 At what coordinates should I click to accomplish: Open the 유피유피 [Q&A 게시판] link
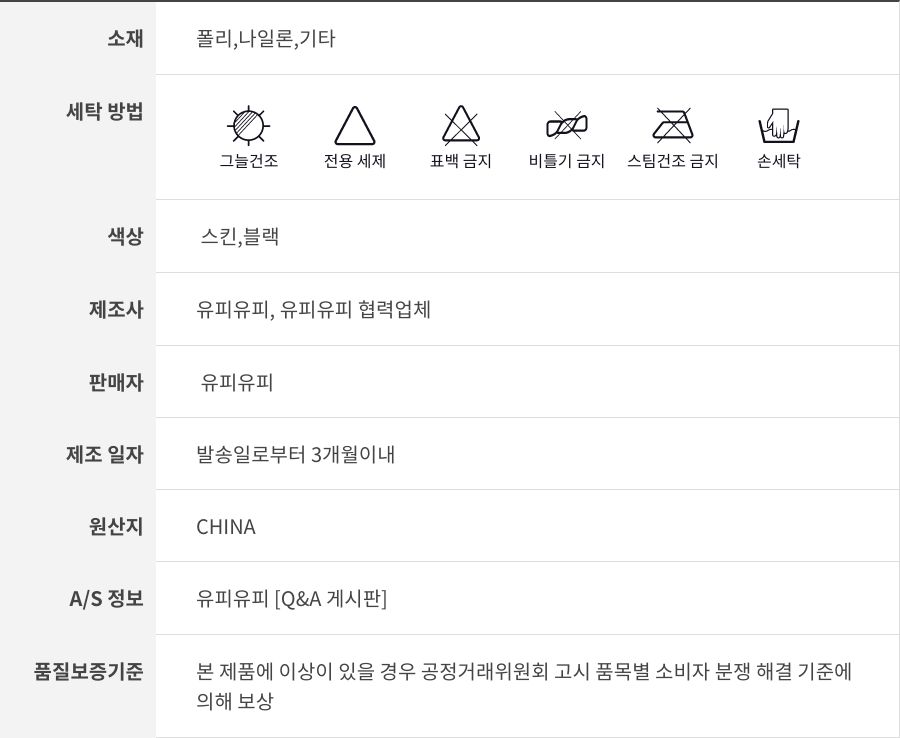pyautogui.click(x=291, y=598)
